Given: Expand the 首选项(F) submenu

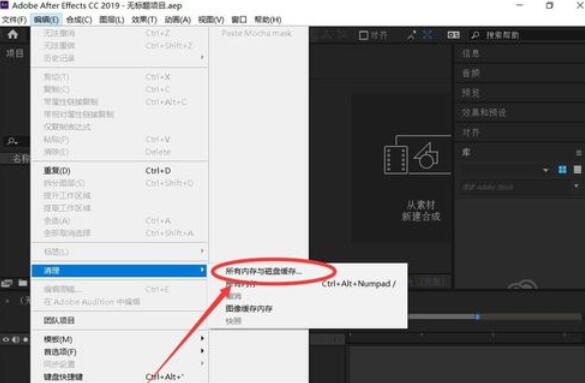Looking at the screenshot, I should click(119, 351).
